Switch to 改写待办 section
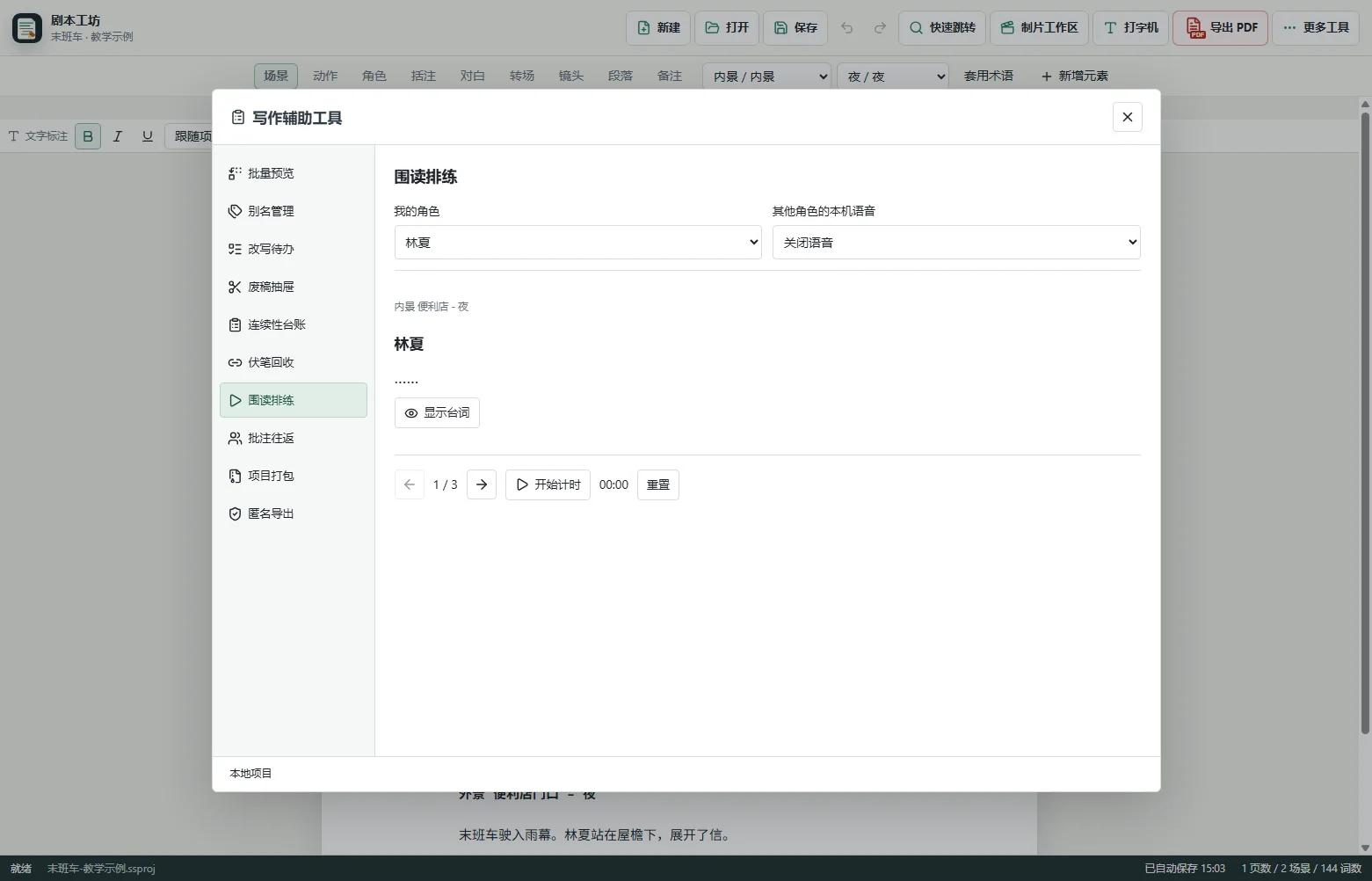 pyautogui.click(x=293, y=249)
